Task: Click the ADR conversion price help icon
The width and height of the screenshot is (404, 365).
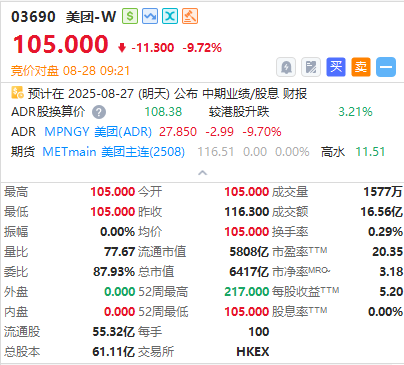Action: 99,112
